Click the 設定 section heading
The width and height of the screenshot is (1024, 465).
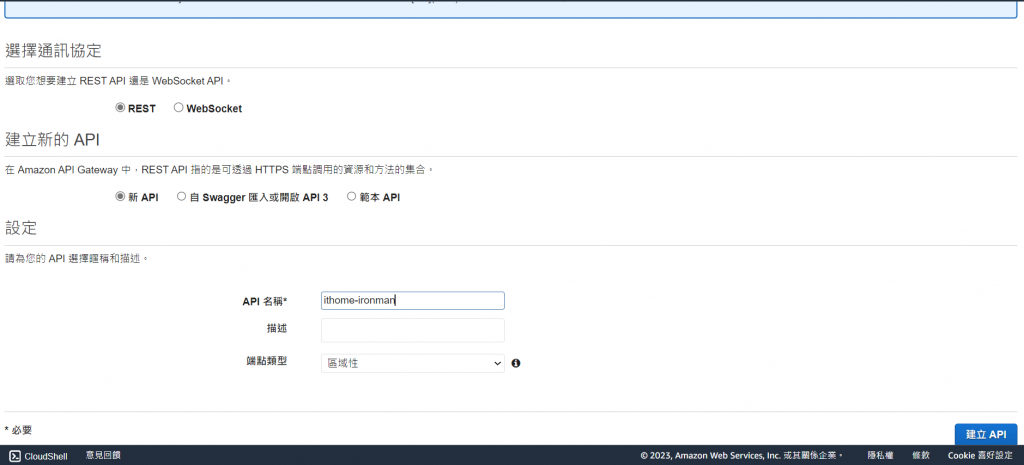(x=21, y=229)
